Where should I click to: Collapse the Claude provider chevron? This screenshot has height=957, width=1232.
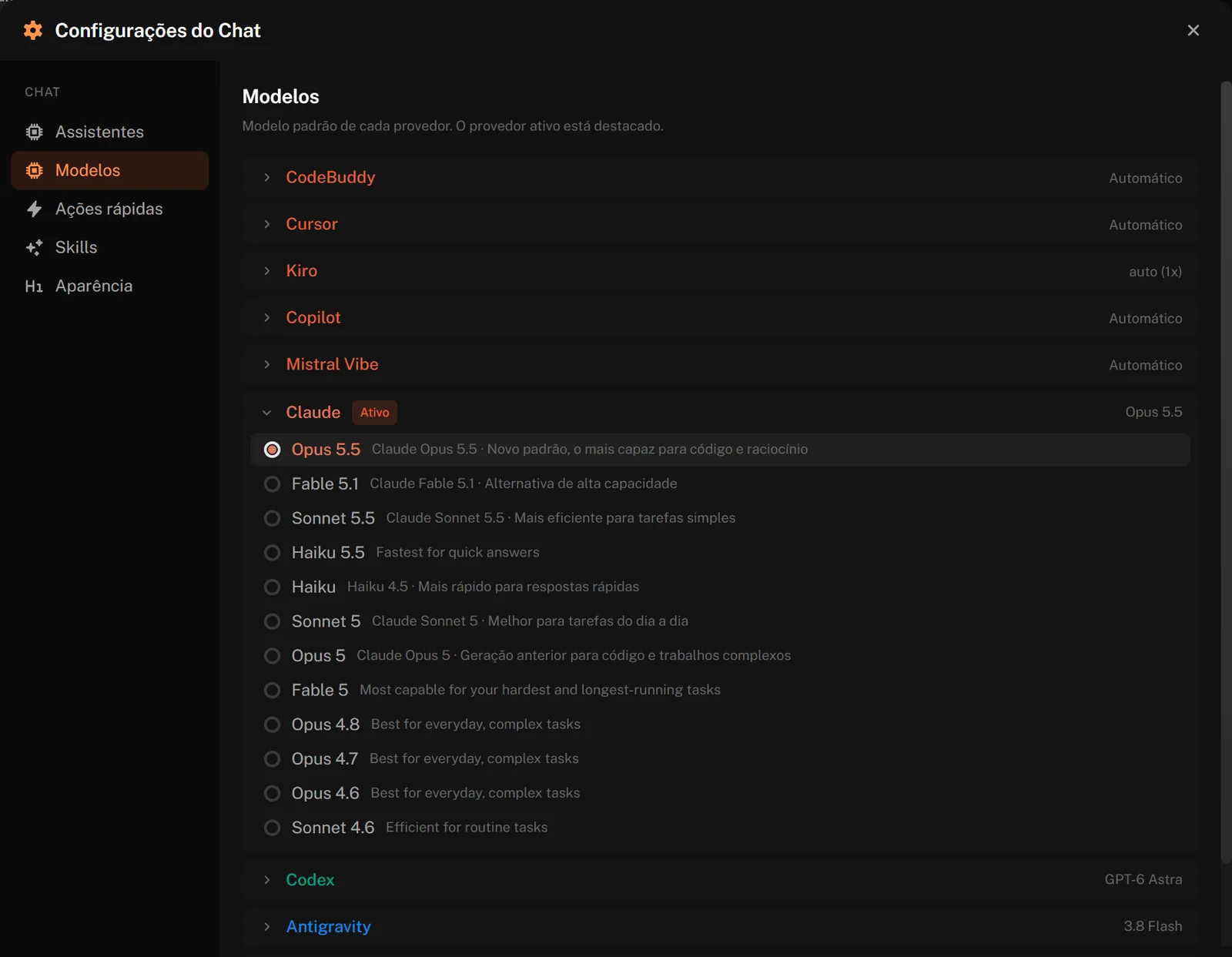point(266,413)
